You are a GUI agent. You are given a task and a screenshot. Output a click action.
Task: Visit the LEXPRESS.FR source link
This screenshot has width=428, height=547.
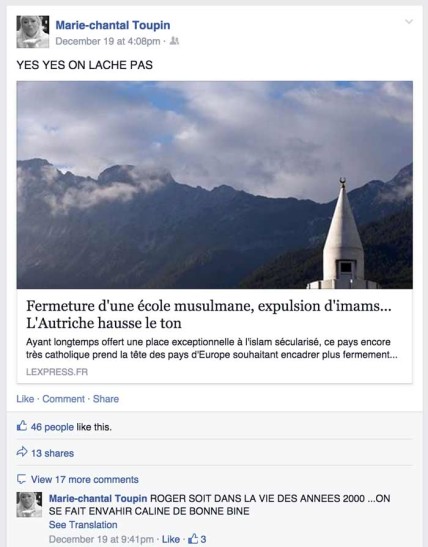point(57,372)
